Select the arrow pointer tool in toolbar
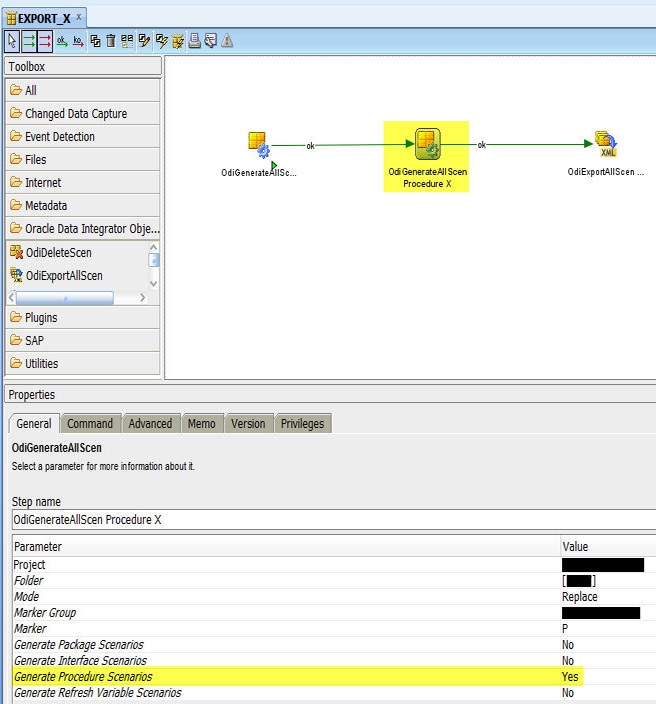The height and width of the screenshot is (704, 656). pyautogui.click(x=12, y=41)
